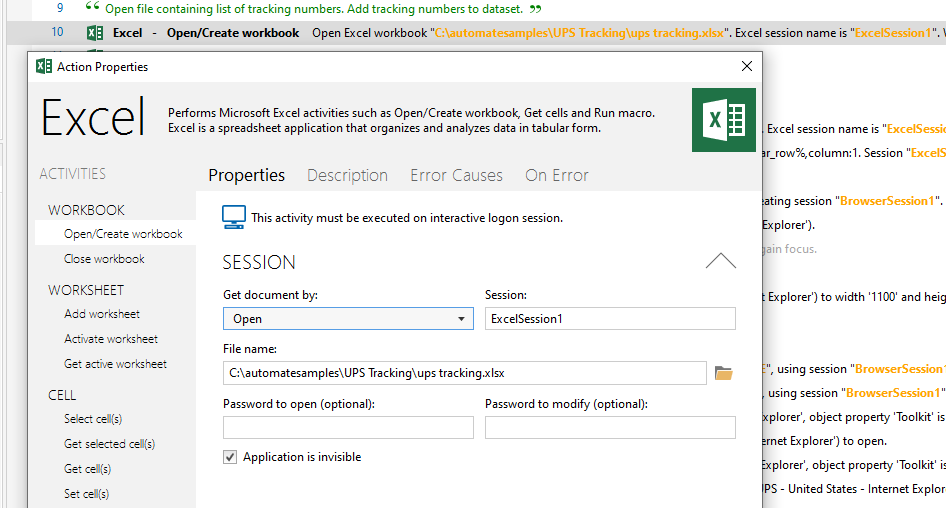Select step 9 comment line
This screenshot has height=508, width=946.
[314, 8]
